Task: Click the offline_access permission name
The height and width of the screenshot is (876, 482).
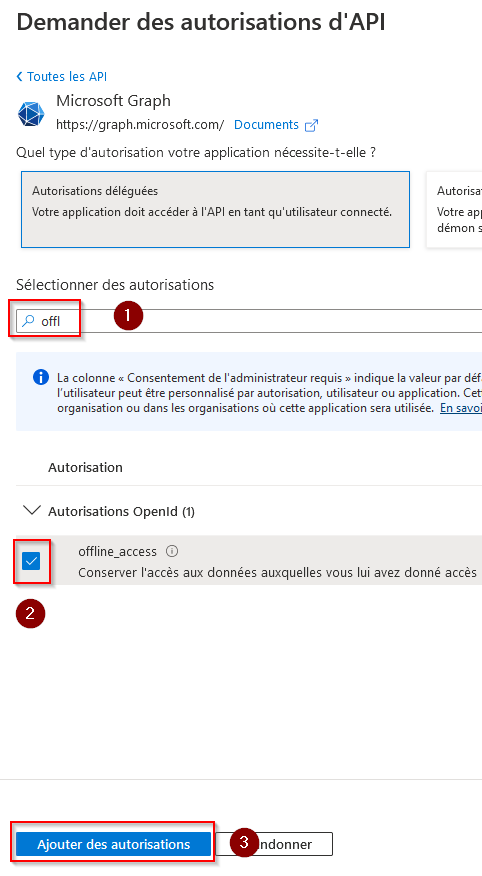Action: pos(117,551)
